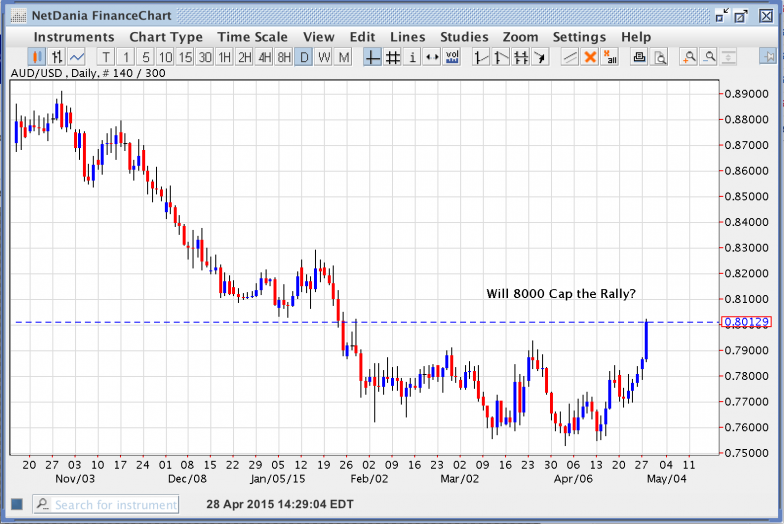Click the 'Will 8000 Cap the Rally?' annotation
Viewport: 784px width, 524px height.
tap(561, 294)
